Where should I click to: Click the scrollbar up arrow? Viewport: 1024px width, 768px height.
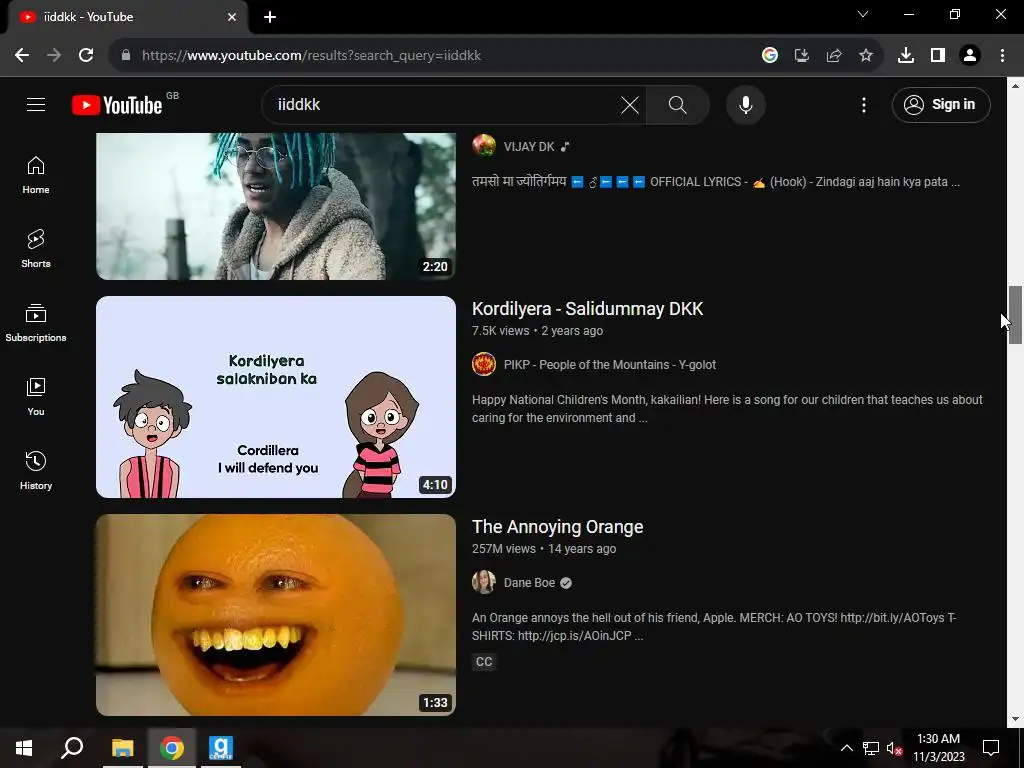1015,86
